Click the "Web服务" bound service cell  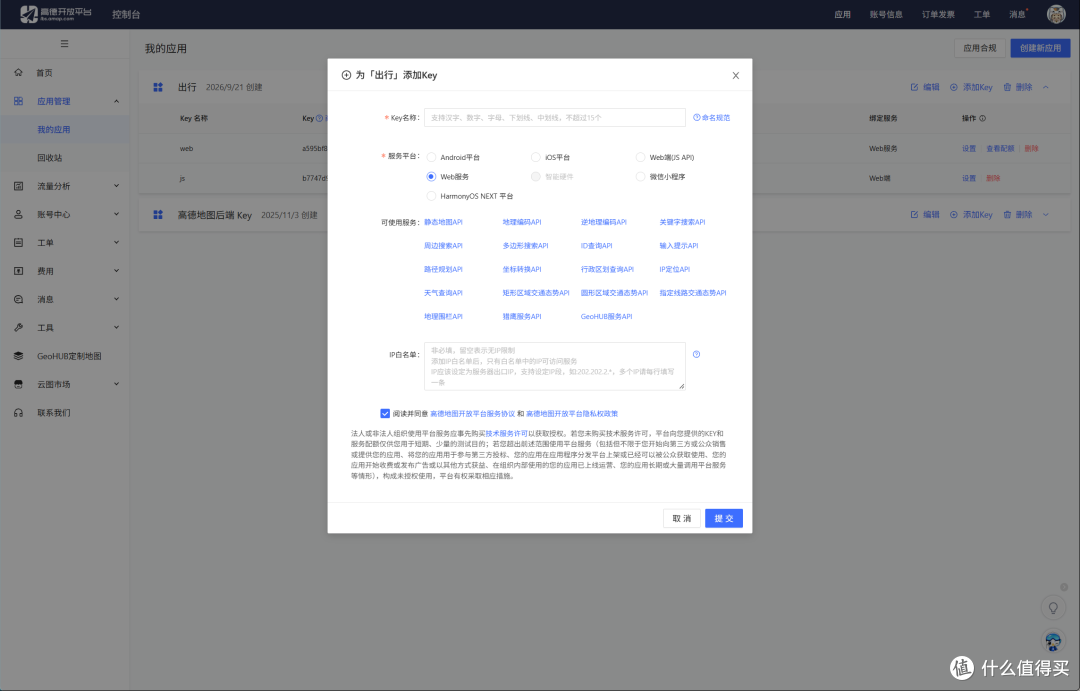tap(883, 149)
